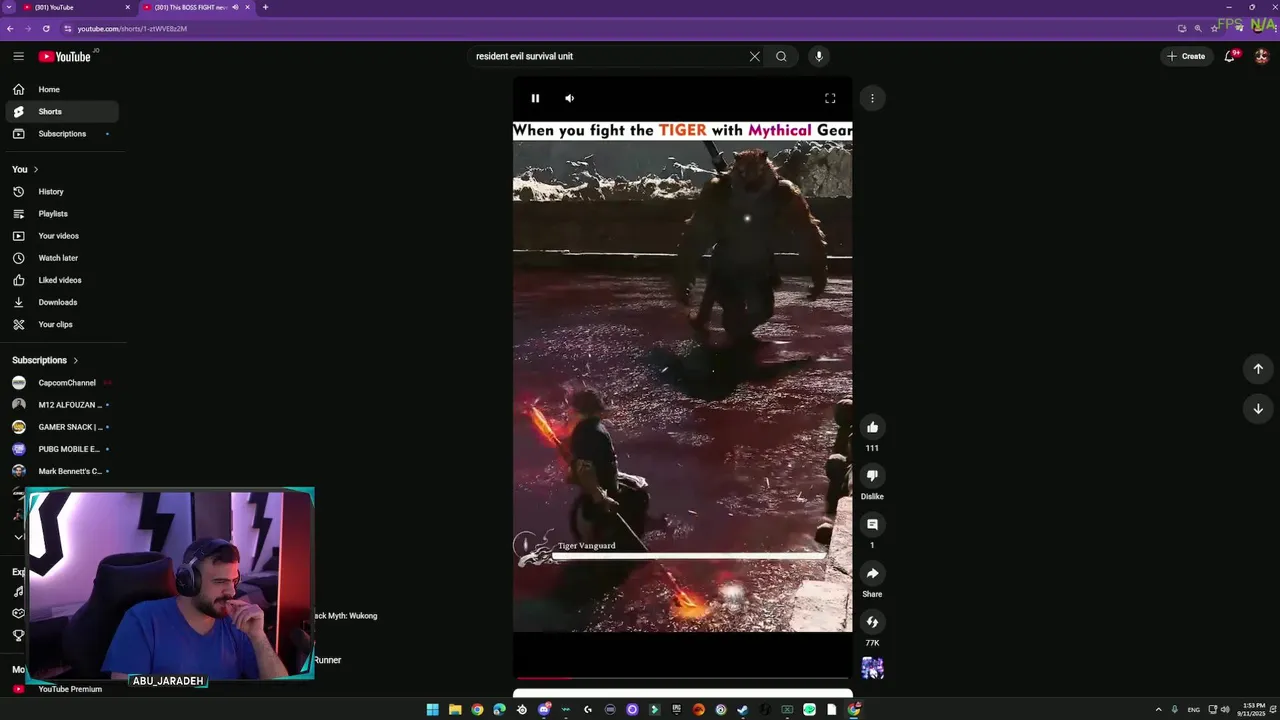Image resolution: width=1280 pixels, height=720 pixels.
Task: Open Mark Bennett's C... channel subscription
Action: point(62,471)
